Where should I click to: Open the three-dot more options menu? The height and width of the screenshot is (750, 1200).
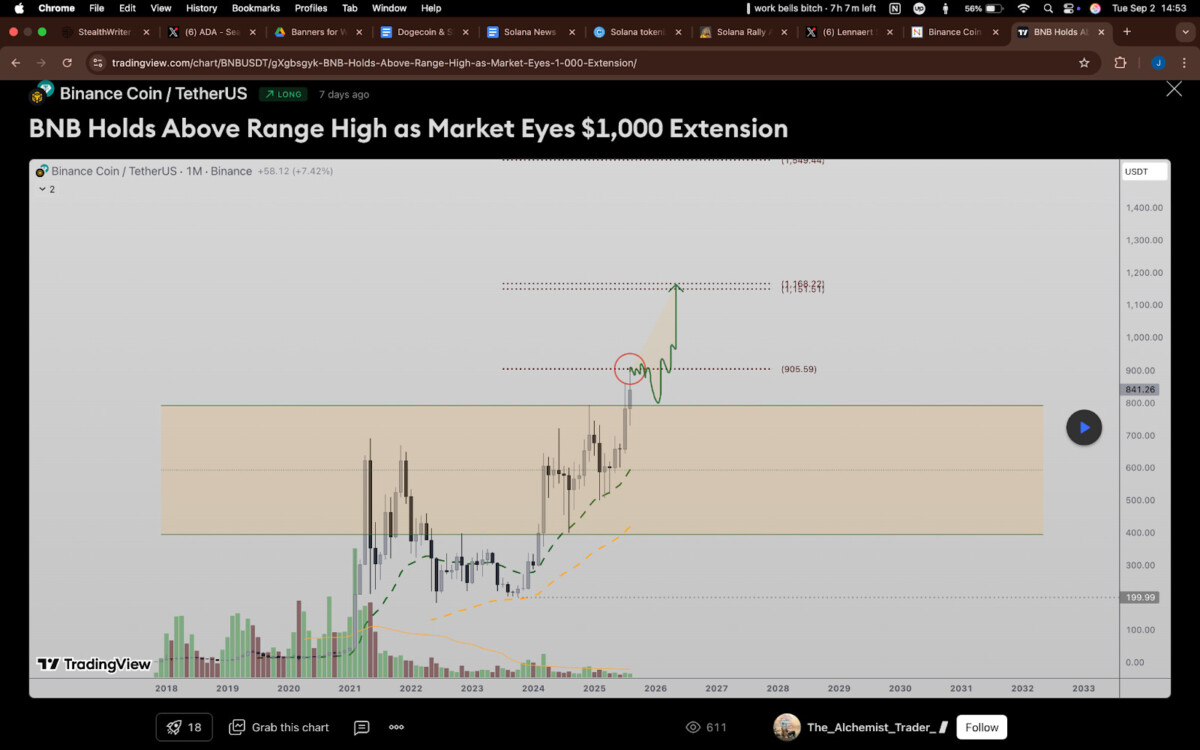(396, 727)
